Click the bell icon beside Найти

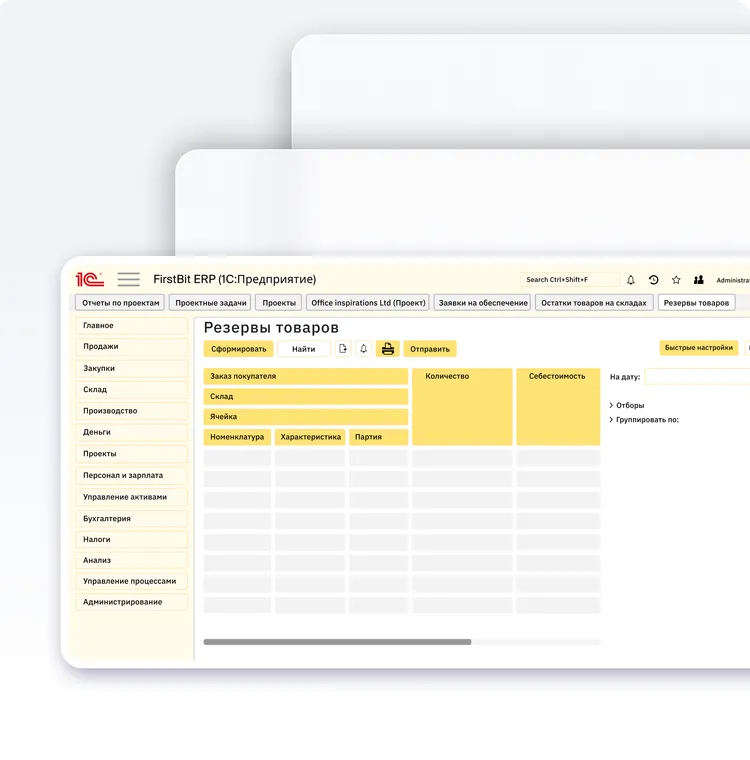tap(364, 349)
